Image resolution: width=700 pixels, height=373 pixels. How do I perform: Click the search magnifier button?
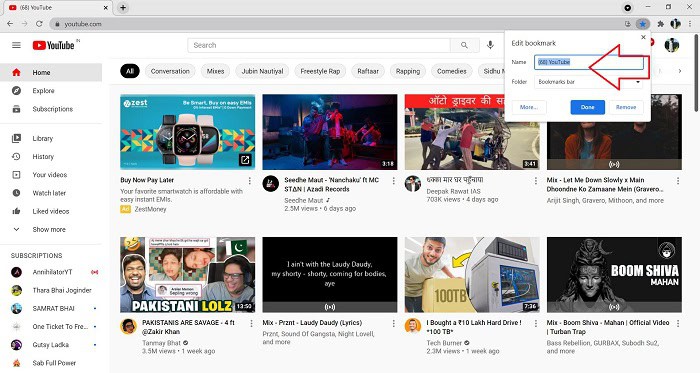point(464,45)
